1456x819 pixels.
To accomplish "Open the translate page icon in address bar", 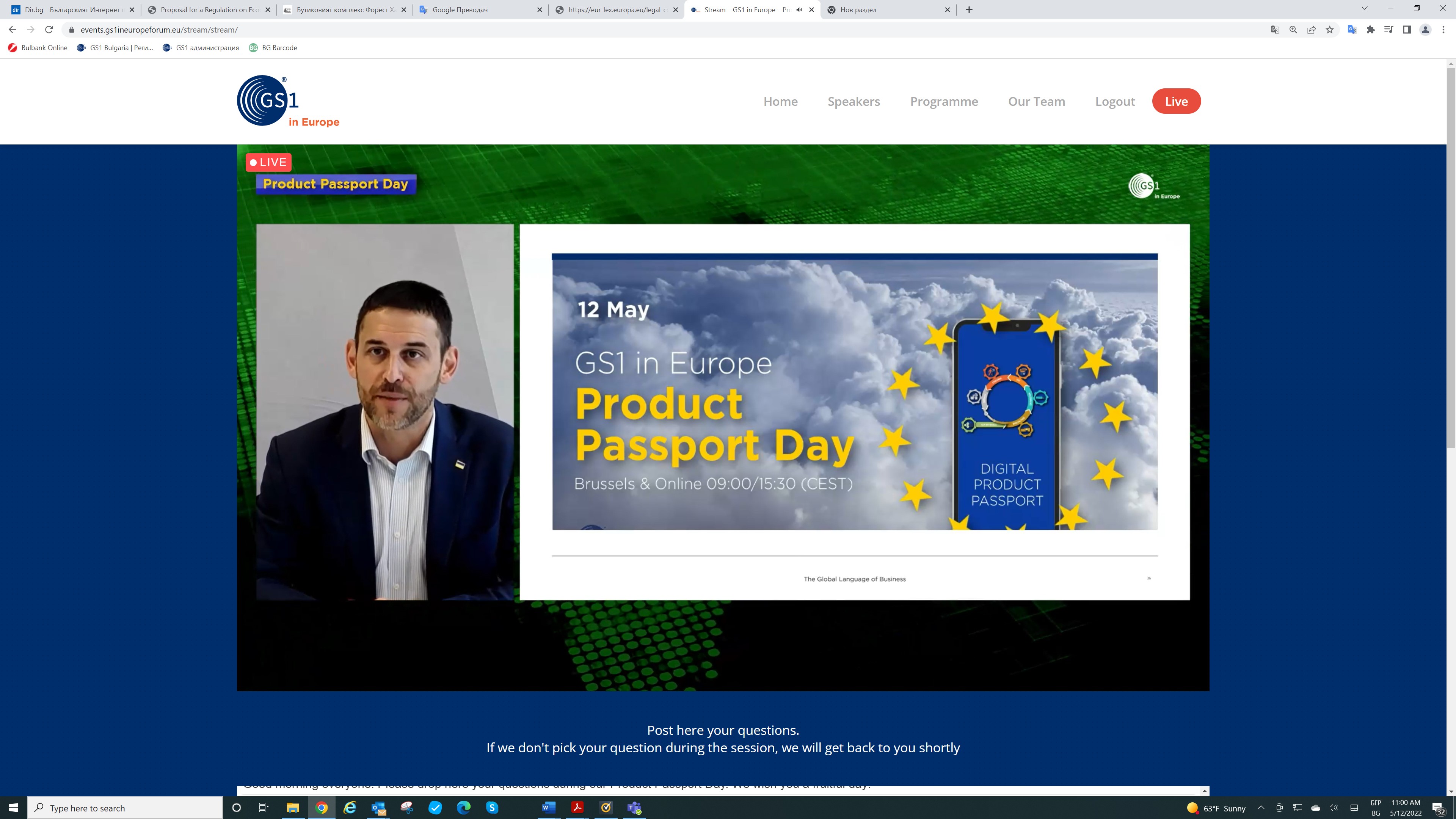I will point(1275,30).
